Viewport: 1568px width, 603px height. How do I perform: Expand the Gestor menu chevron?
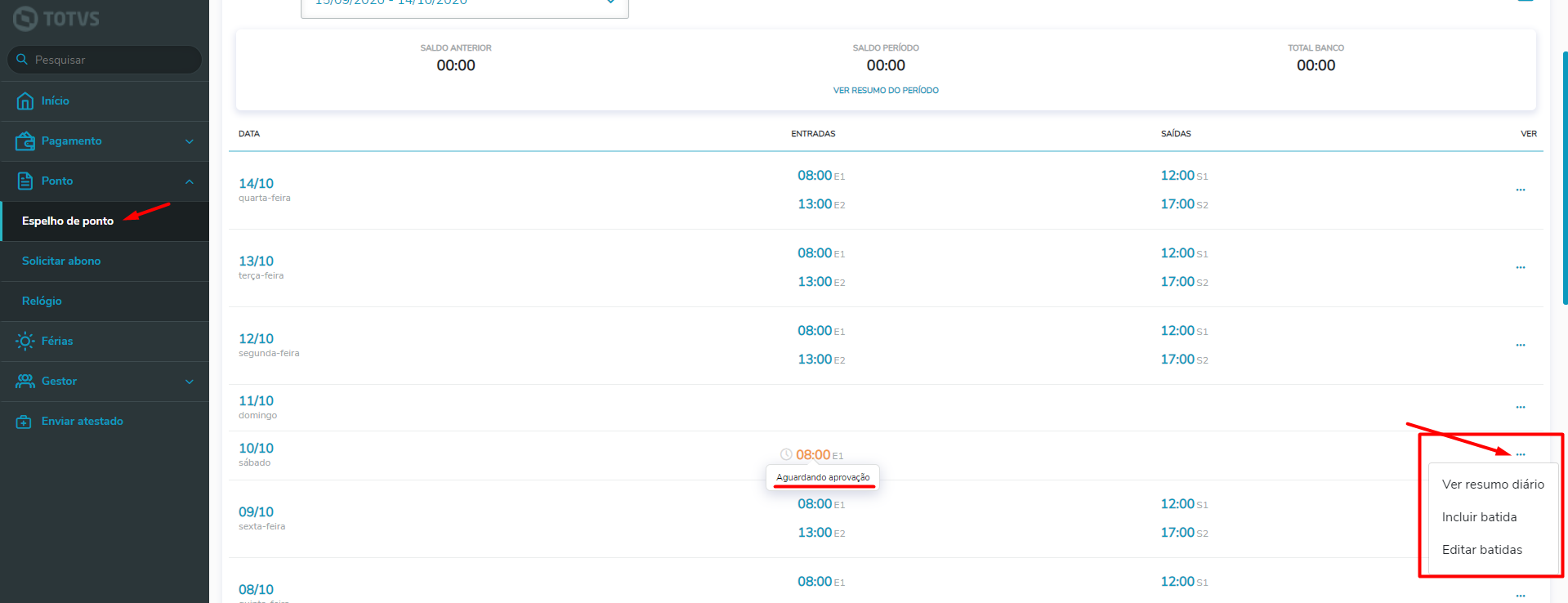coord(190,382)
